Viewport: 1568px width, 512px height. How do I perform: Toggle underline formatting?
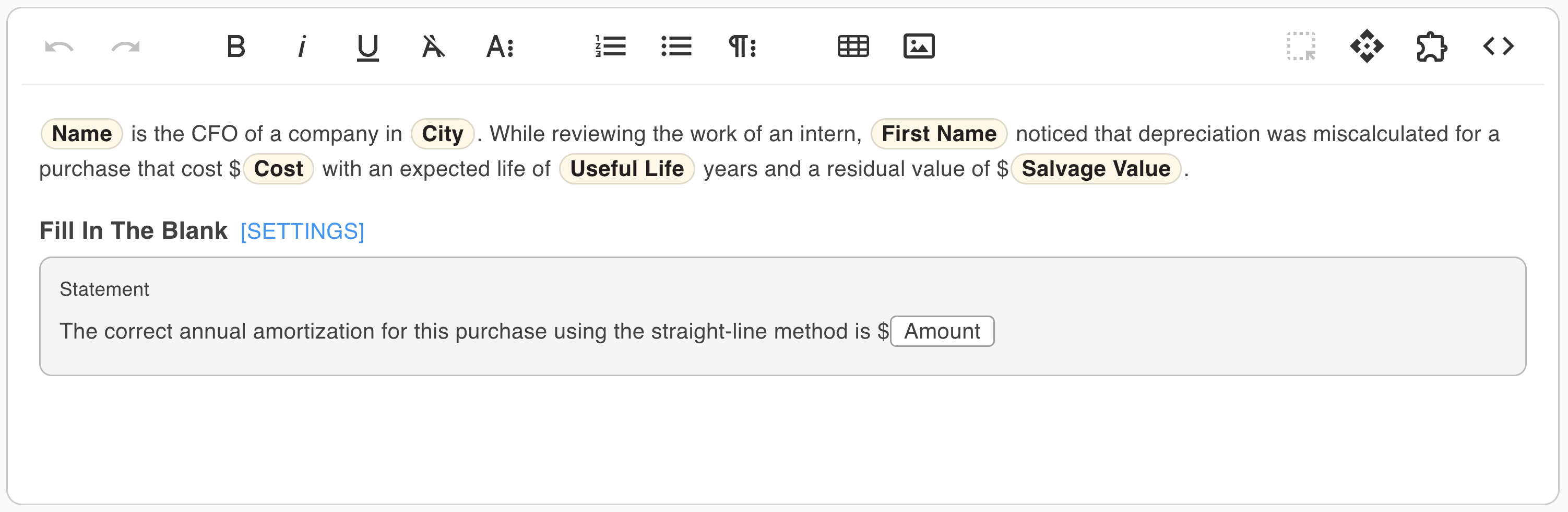(367, 47)
